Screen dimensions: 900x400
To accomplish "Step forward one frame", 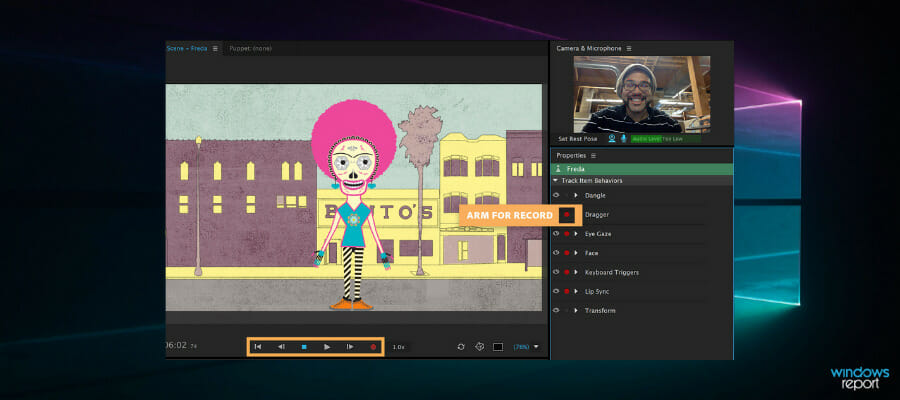I will (350, 347).
